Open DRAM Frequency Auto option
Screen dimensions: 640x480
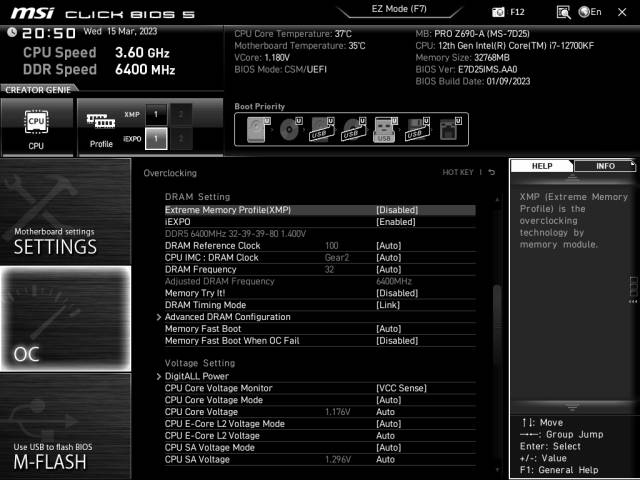(x=389, y=269)
